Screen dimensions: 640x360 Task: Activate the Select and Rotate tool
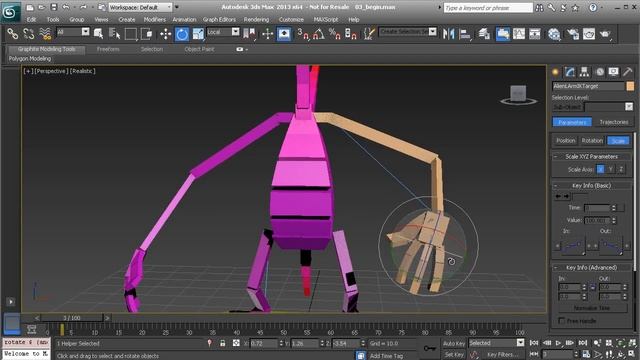[x=182, y=33]
